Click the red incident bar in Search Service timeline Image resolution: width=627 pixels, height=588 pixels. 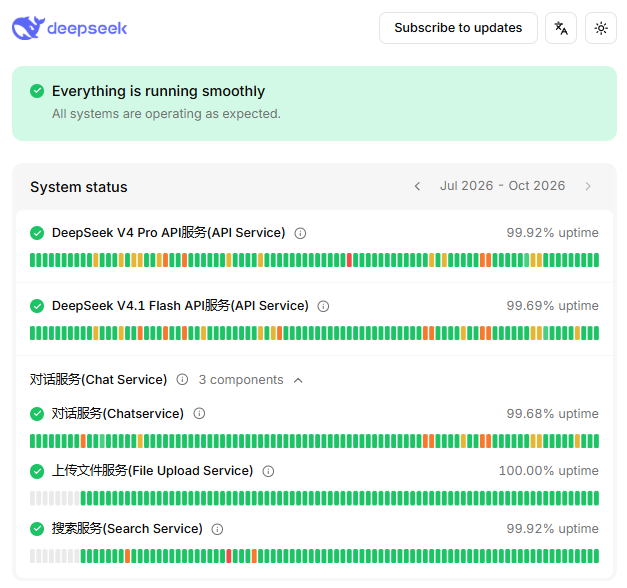pyautogui.click(x=229, y=556)
